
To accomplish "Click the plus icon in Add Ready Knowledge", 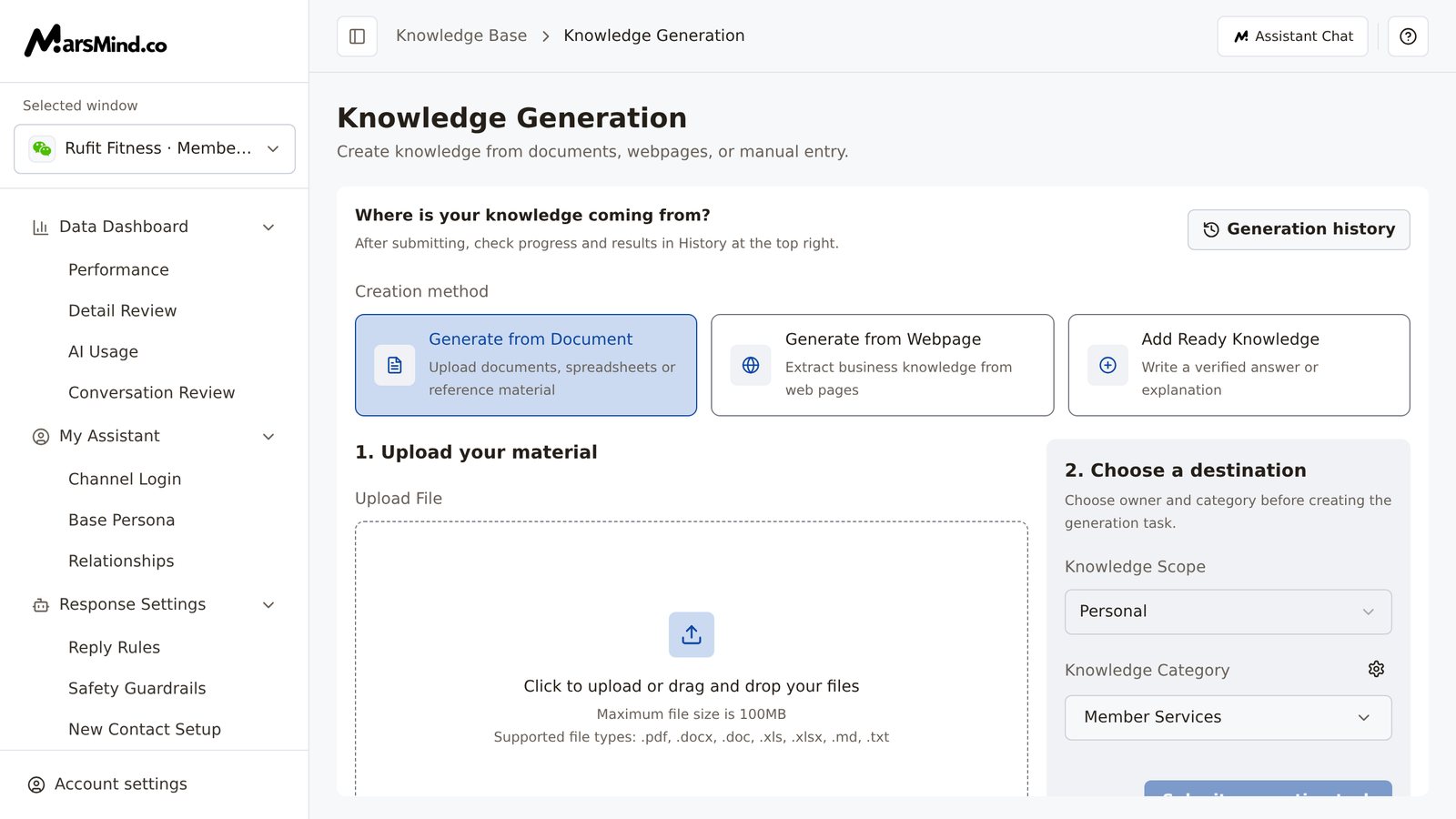I will (1107, 365).
